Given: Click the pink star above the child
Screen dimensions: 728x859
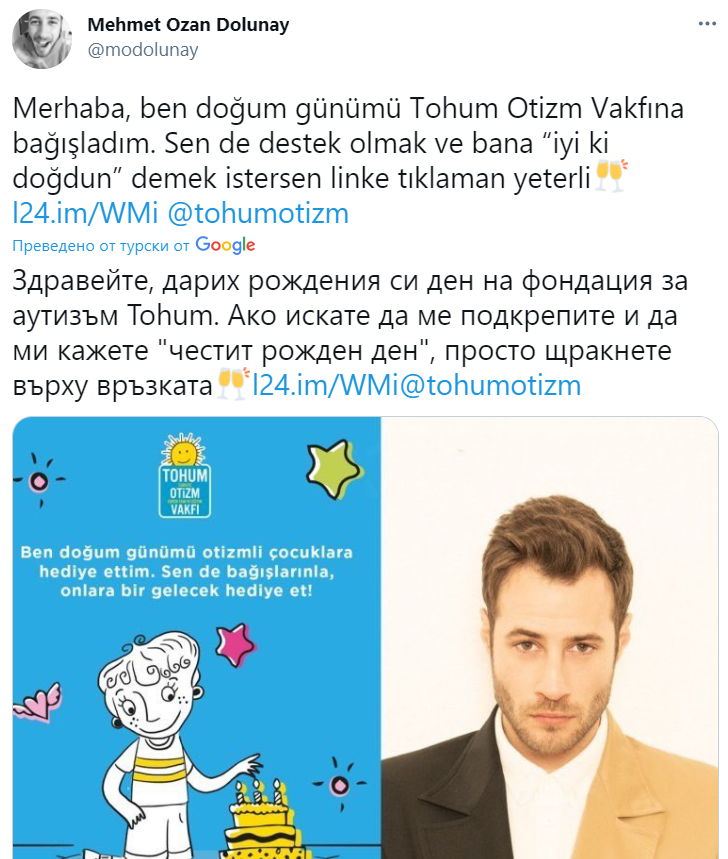Looking at the screenshot, I should (x=236, y=644).
